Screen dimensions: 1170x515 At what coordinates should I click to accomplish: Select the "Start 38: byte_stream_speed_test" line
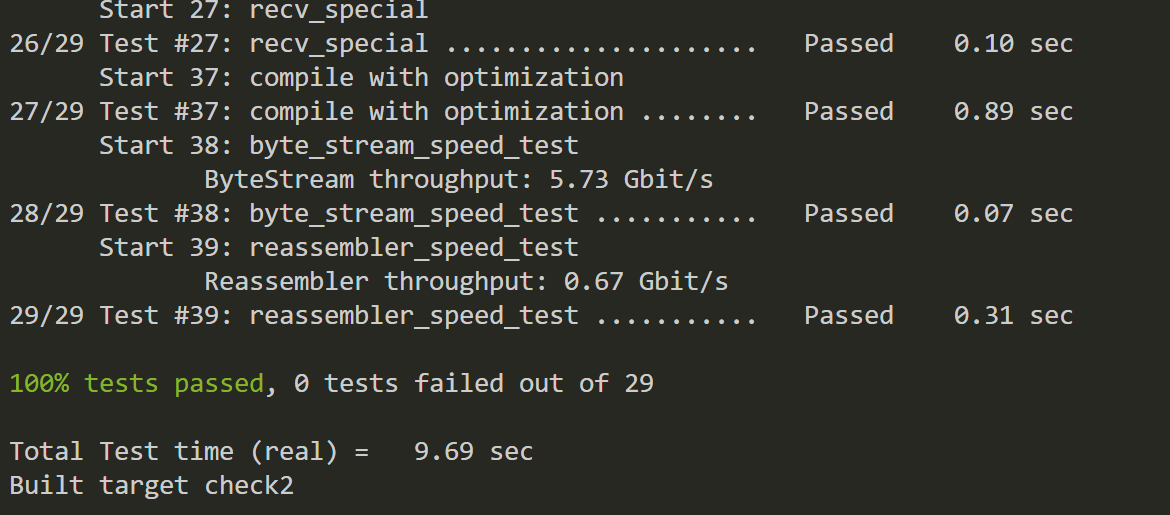tap(338, 146)
